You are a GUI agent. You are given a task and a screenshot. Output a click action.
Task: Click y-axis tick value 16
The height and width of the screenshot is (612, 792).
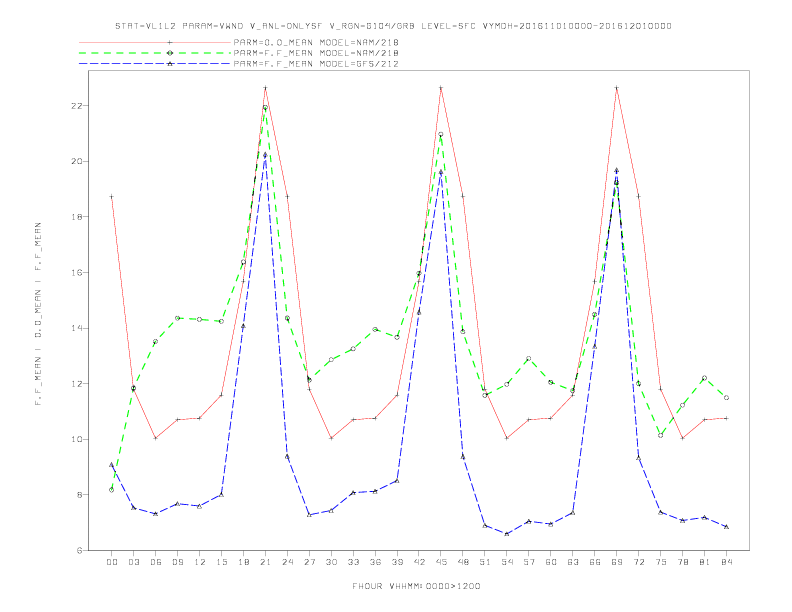[76, 273]
